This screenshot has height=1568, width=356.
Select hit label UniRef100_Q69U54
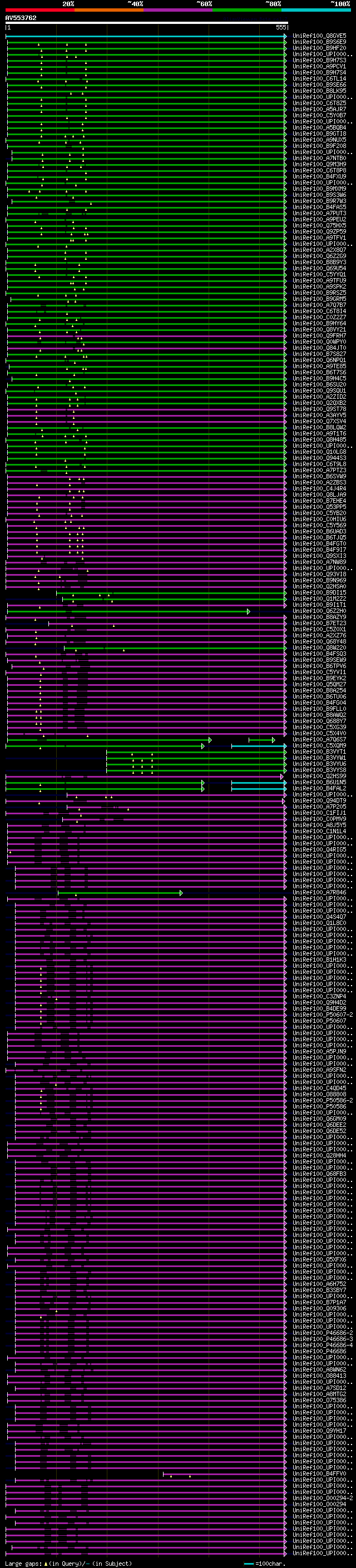pos(319,269)
